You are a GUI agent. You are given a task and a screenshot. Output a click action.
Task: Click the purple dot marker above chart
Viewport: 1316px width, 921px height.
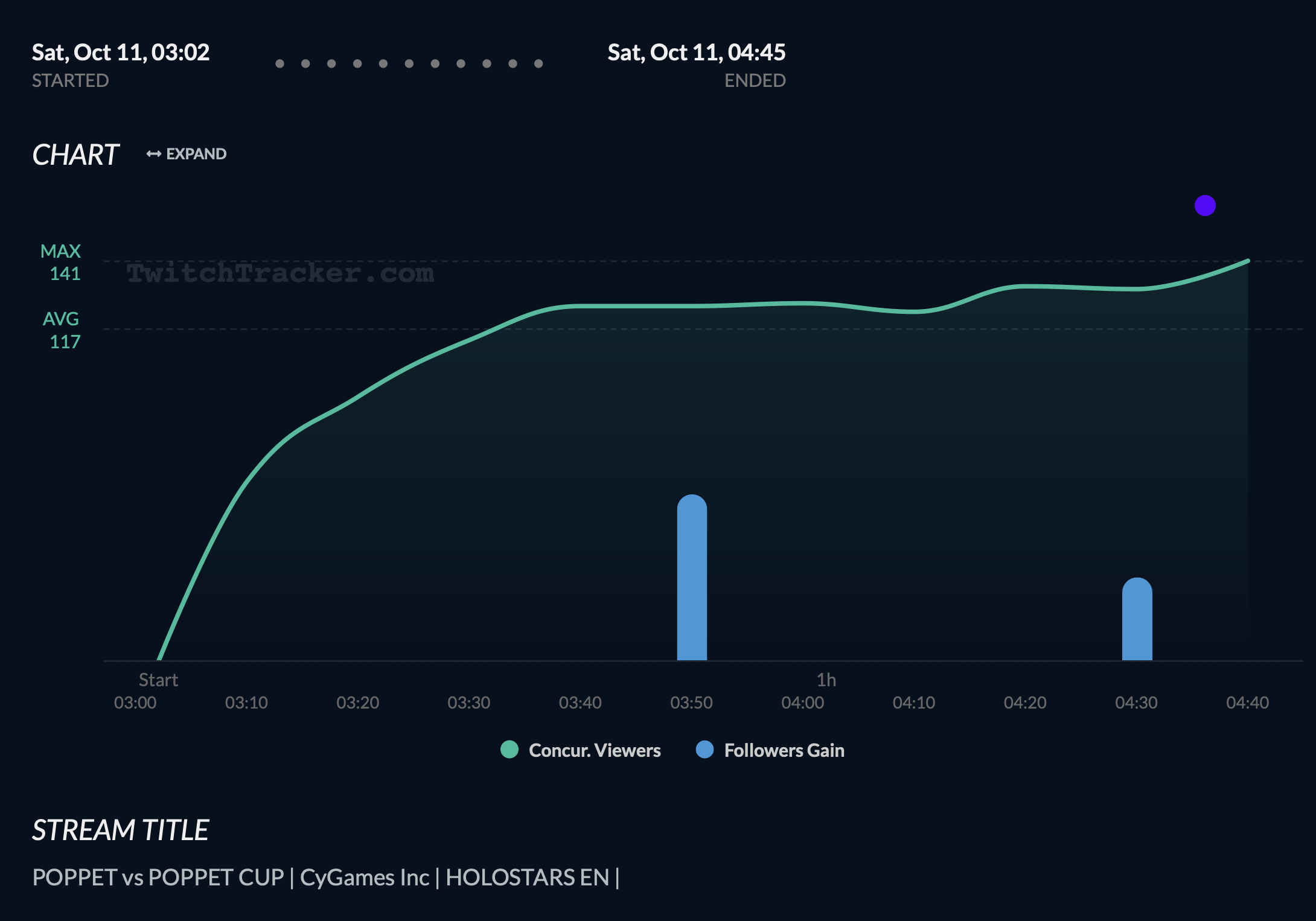pos(1205,206)
